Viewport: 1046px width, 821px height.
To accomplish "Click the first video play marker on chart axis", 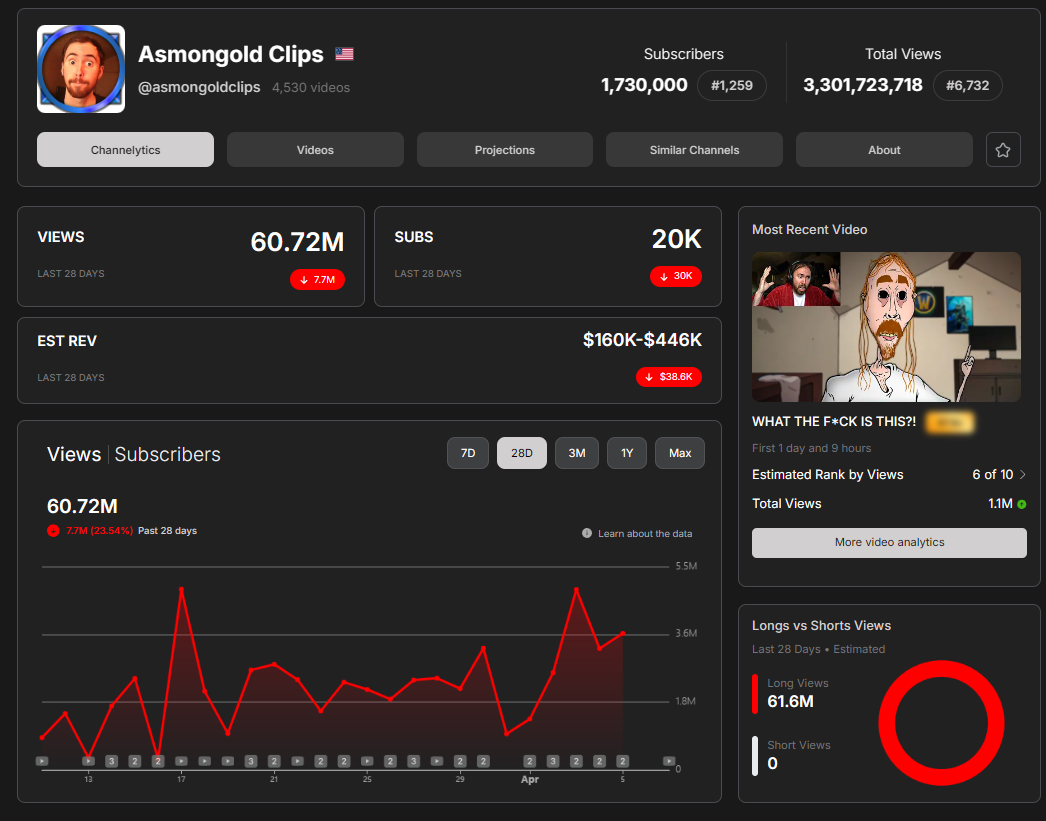I will [x=42, y=761].
